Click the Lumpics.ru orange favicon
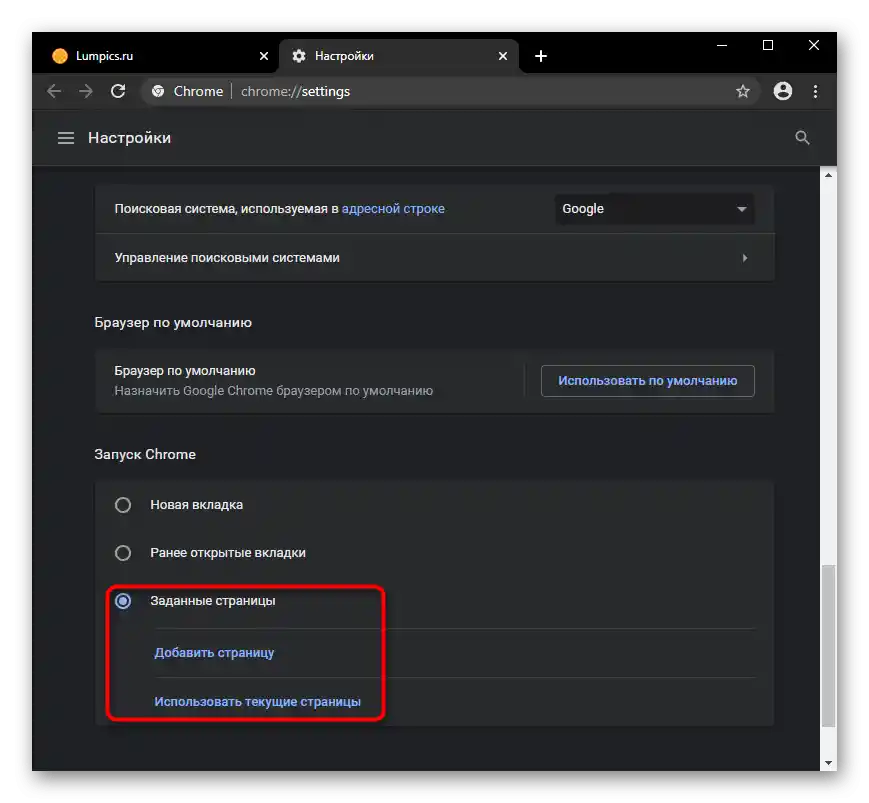869x803 pixels. pos(60,56)
